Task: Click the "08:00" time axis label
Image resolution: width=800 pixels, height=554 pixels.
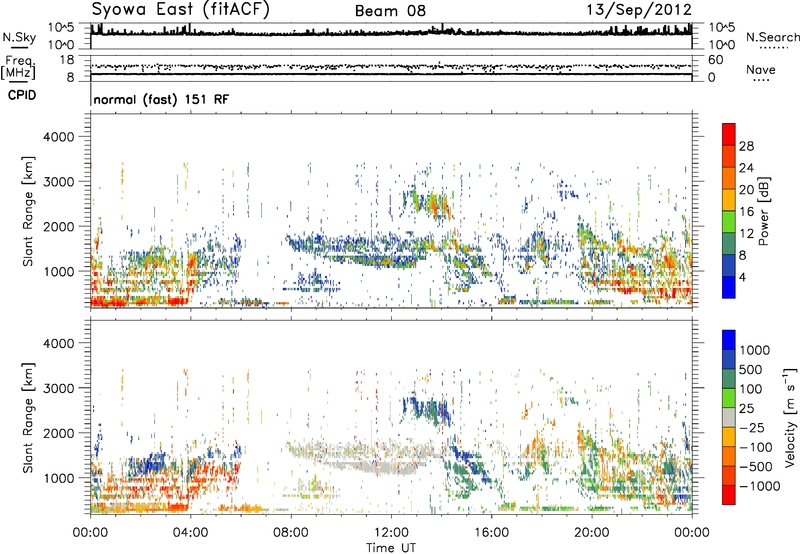Action: click(x=291, y=533)
